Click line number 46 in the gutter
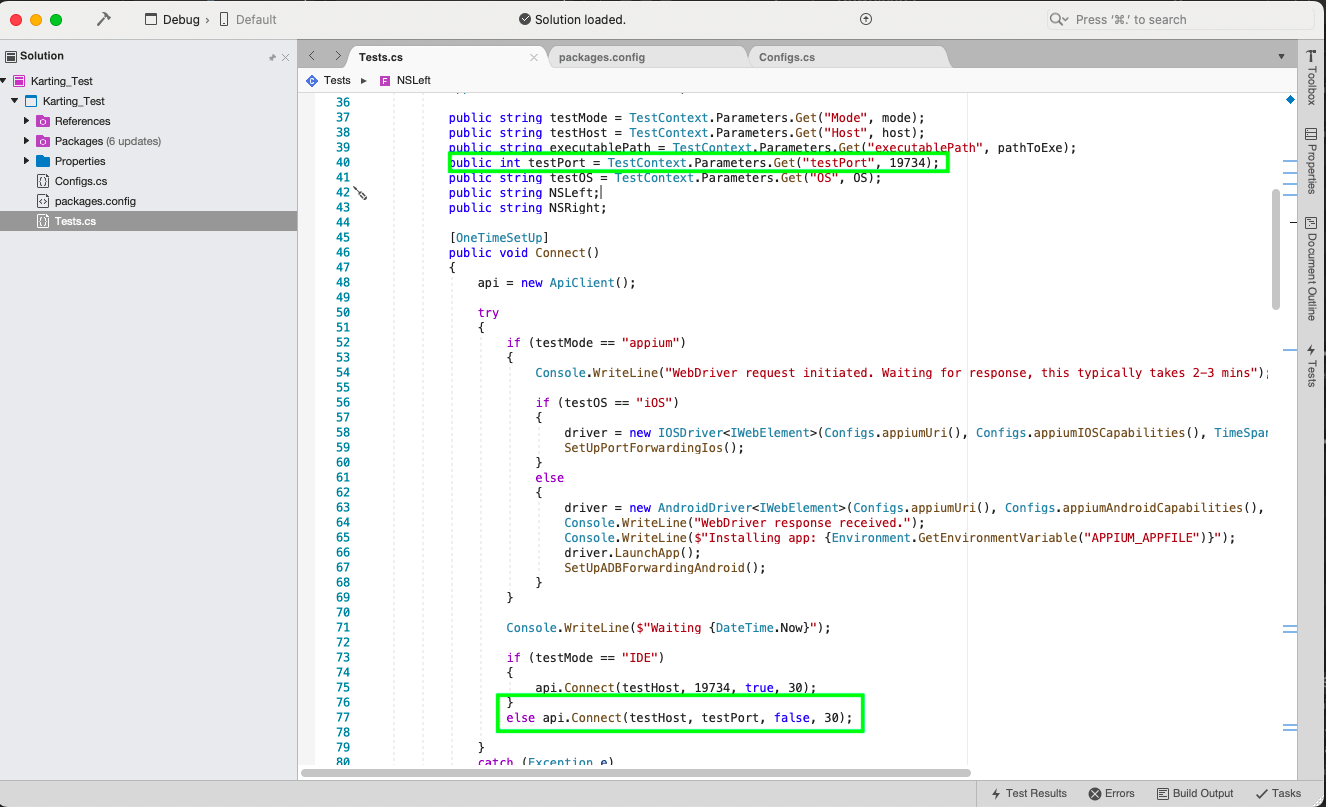Screen dimensions: 1326x807 [342, 253]
